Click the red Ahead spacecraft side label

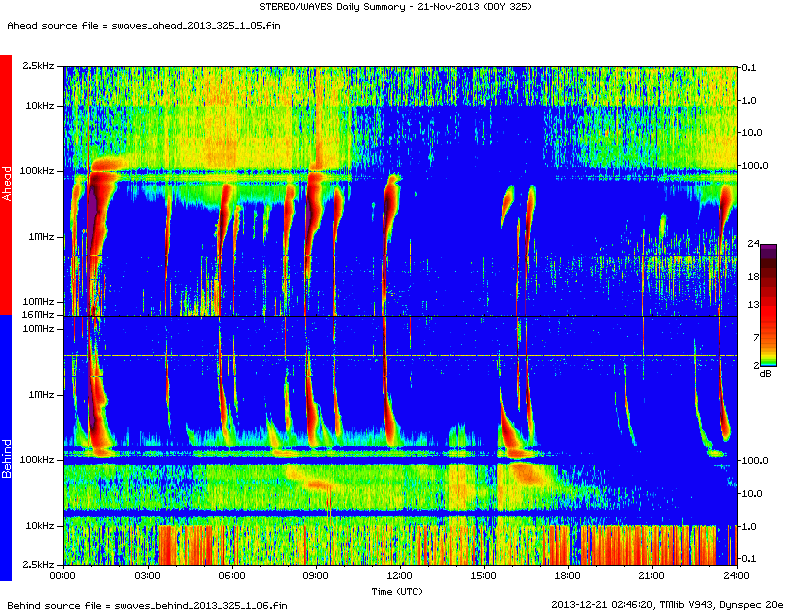coord(6,185)
